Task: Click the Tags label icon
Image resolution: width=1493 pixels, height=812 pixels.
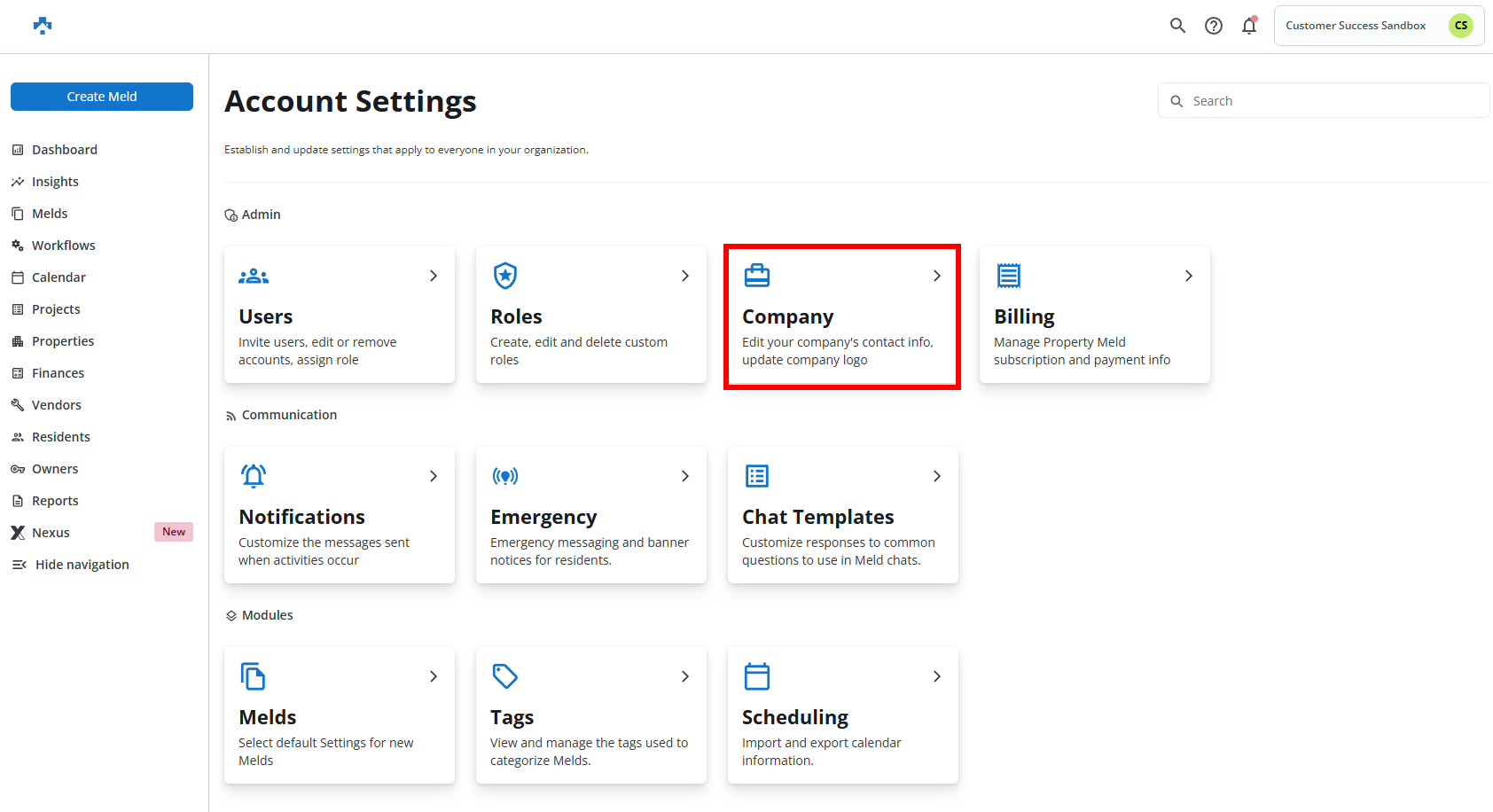Action: click(x=505, y=676)
